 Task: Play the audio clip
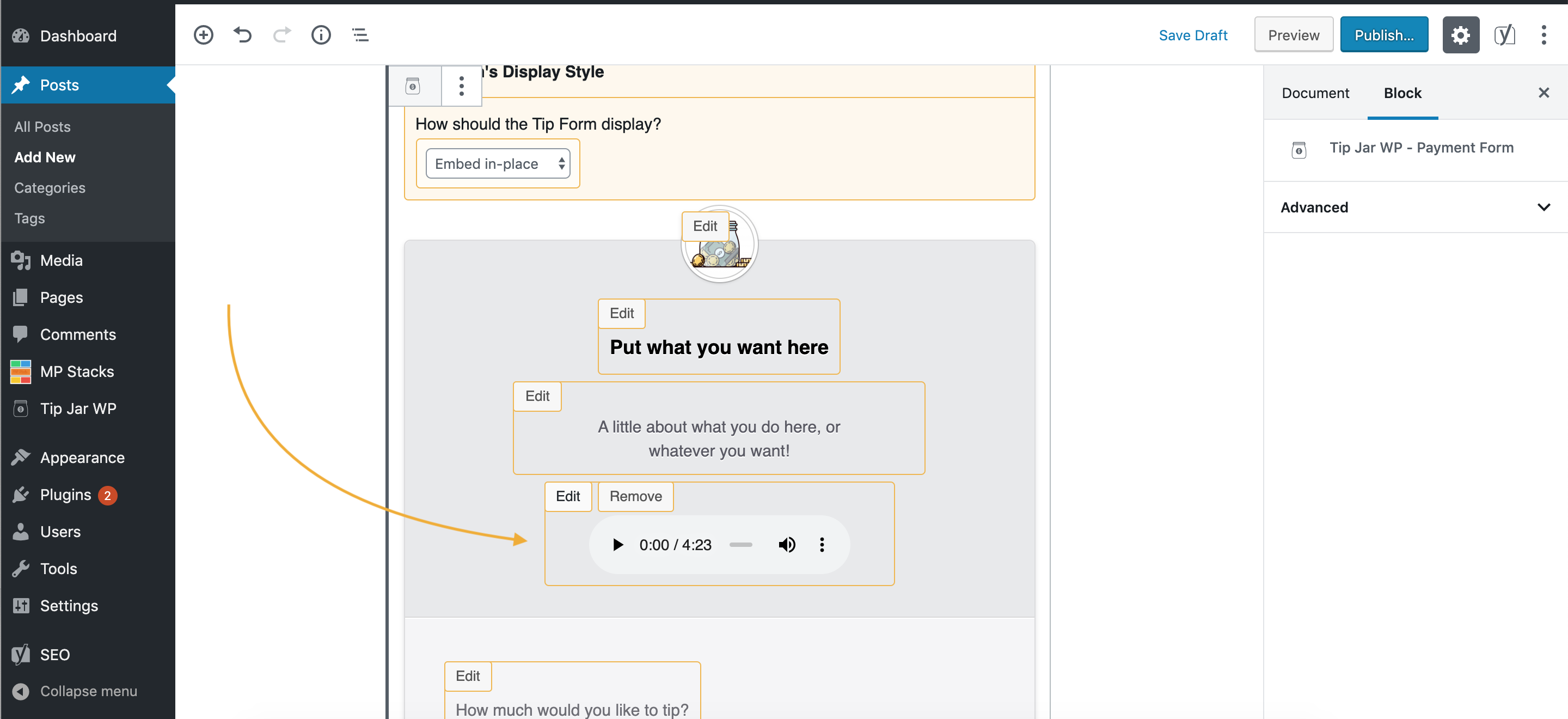point(617,544)
